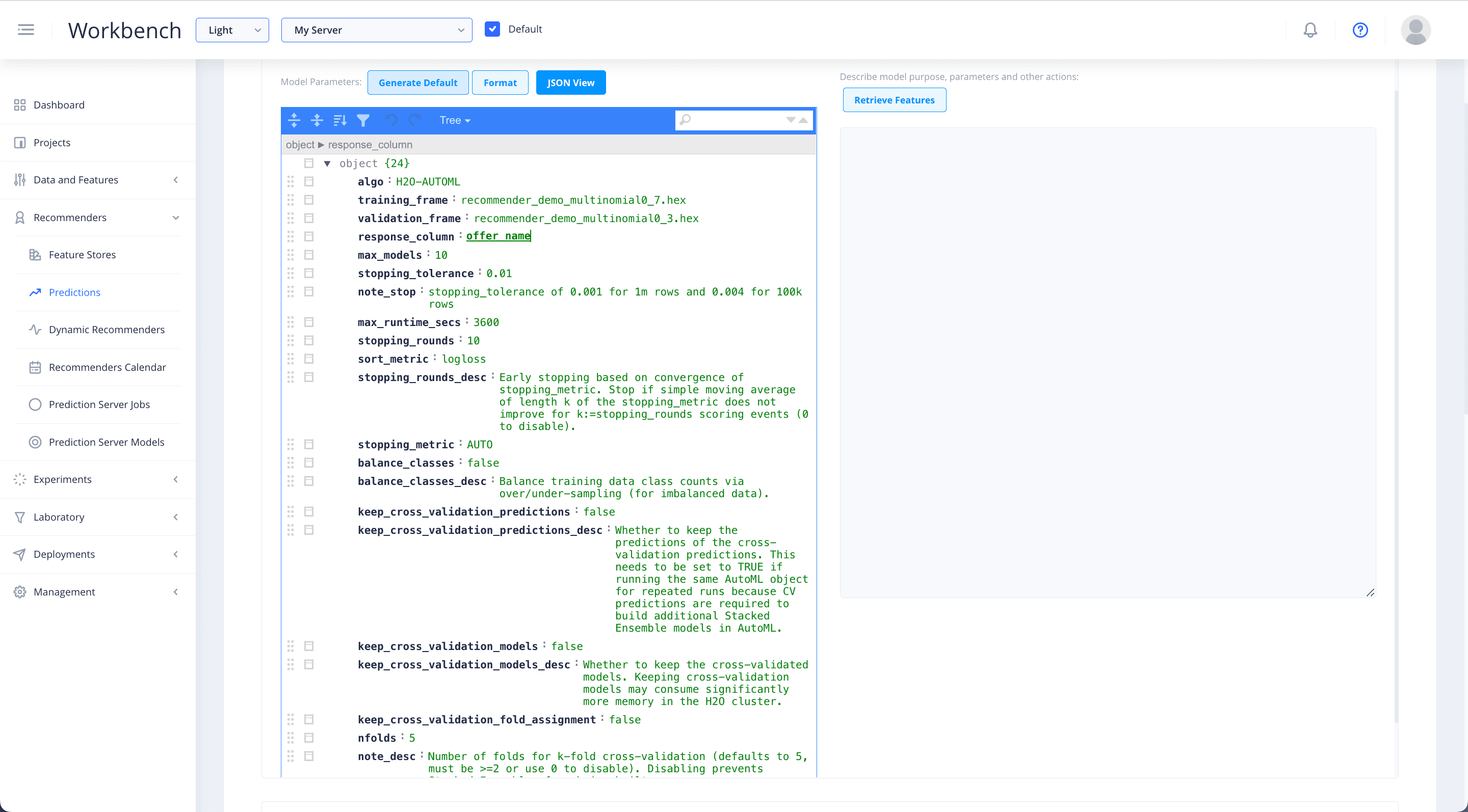Open the Tree view dropdown
Image resolution: width=1468 pixels, height=812 pixels.
(x=454, y=120)
